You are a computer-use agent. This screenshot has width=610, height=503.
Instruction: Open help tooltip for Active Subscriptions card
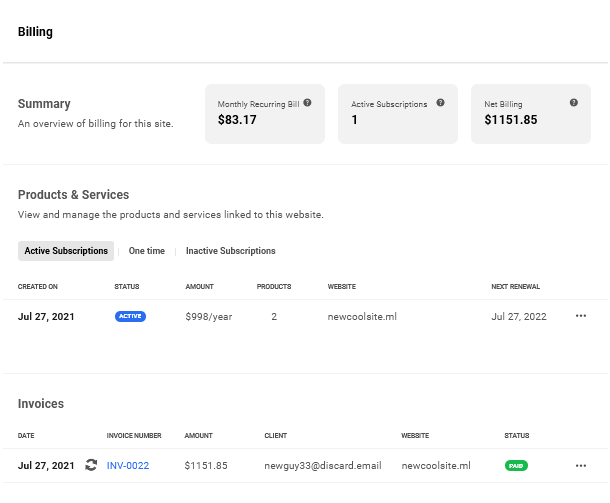(x=440, y=103)
